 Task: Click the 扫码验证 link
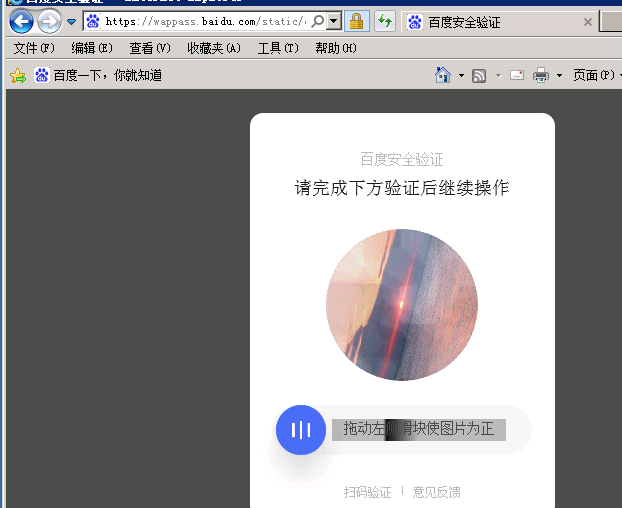(x=367, y=492)
